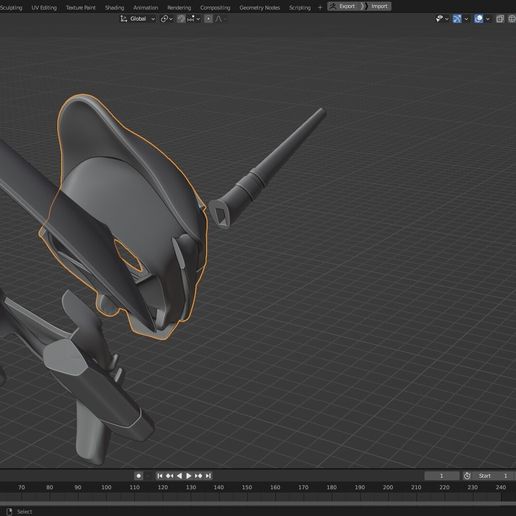
Task: Click frame 70 on the timeline ruler
Action: click(21, 487)
